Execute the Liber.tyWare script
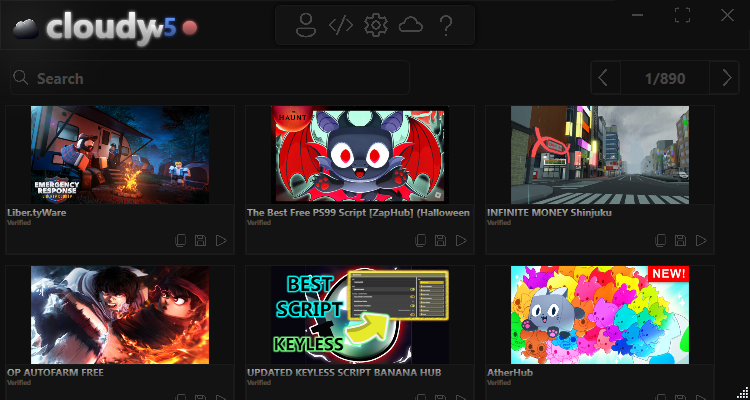Screen dimensions: 750x400 click(221, 240)
